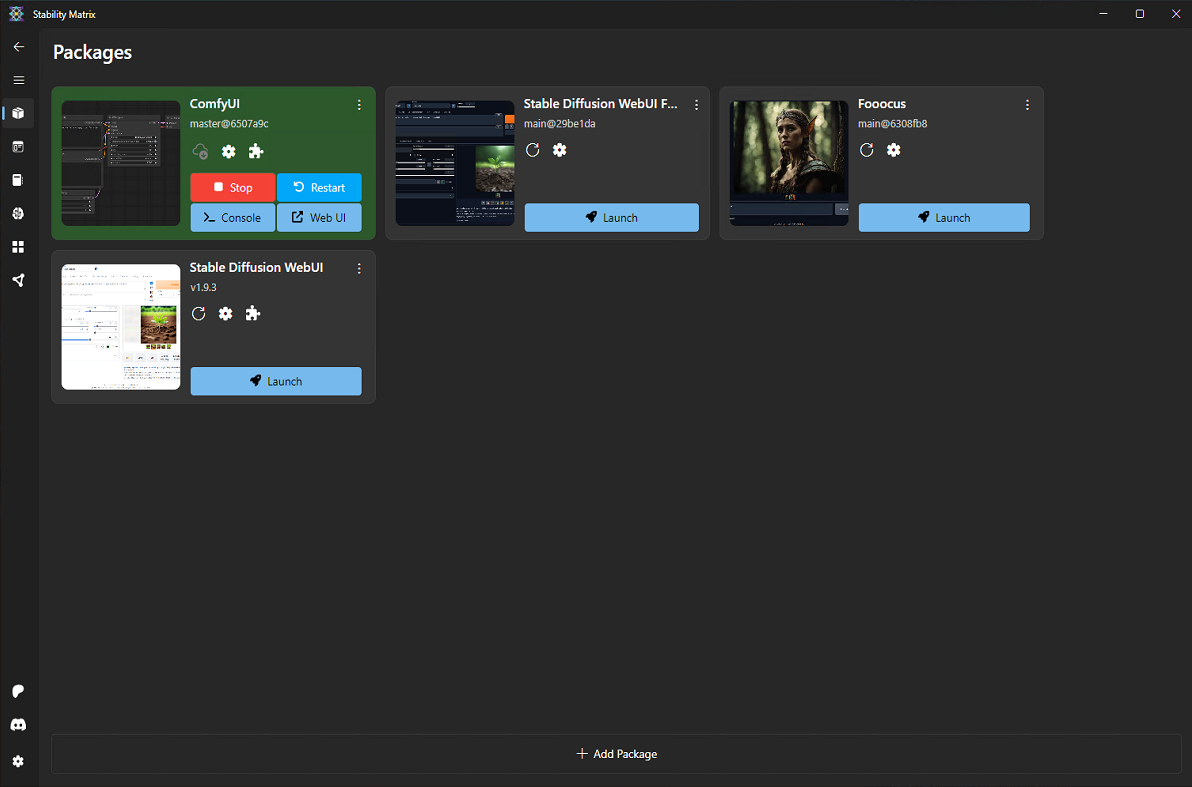Open ComfyUI package settings gear

coord(228,151)
